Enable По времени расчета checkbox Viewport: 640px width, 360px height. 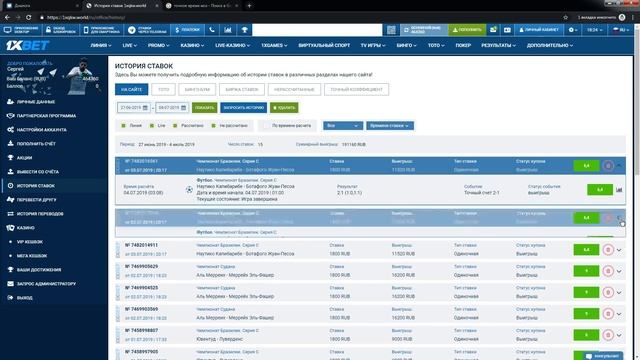(266, 126)
